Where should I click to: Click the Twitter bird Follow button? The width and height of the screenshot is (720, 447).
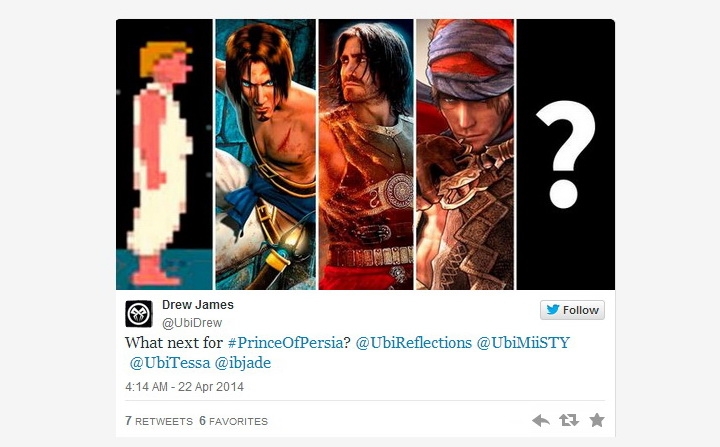[572, 310]
